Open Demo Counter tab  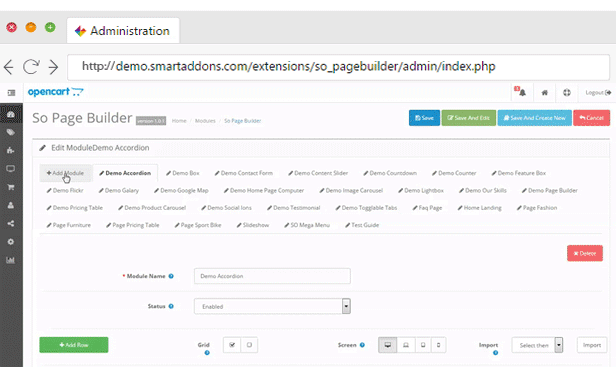pos(454,173)
